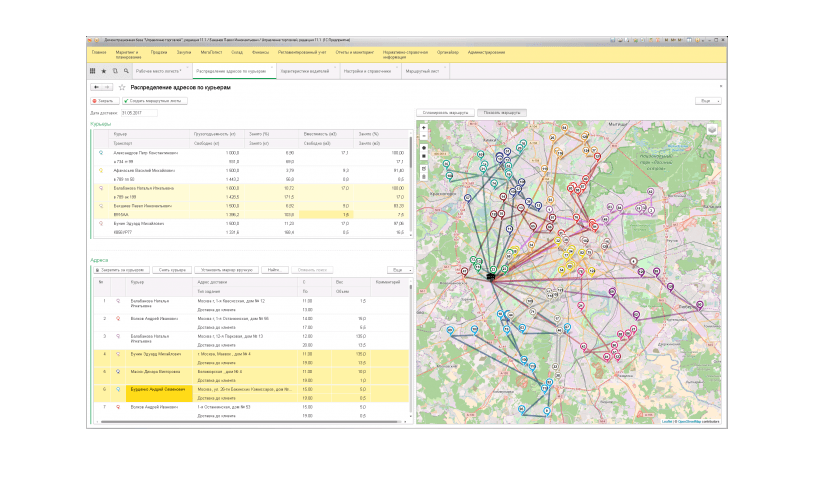Open the Leaflet attribution link on map

(x=667, y=422)
